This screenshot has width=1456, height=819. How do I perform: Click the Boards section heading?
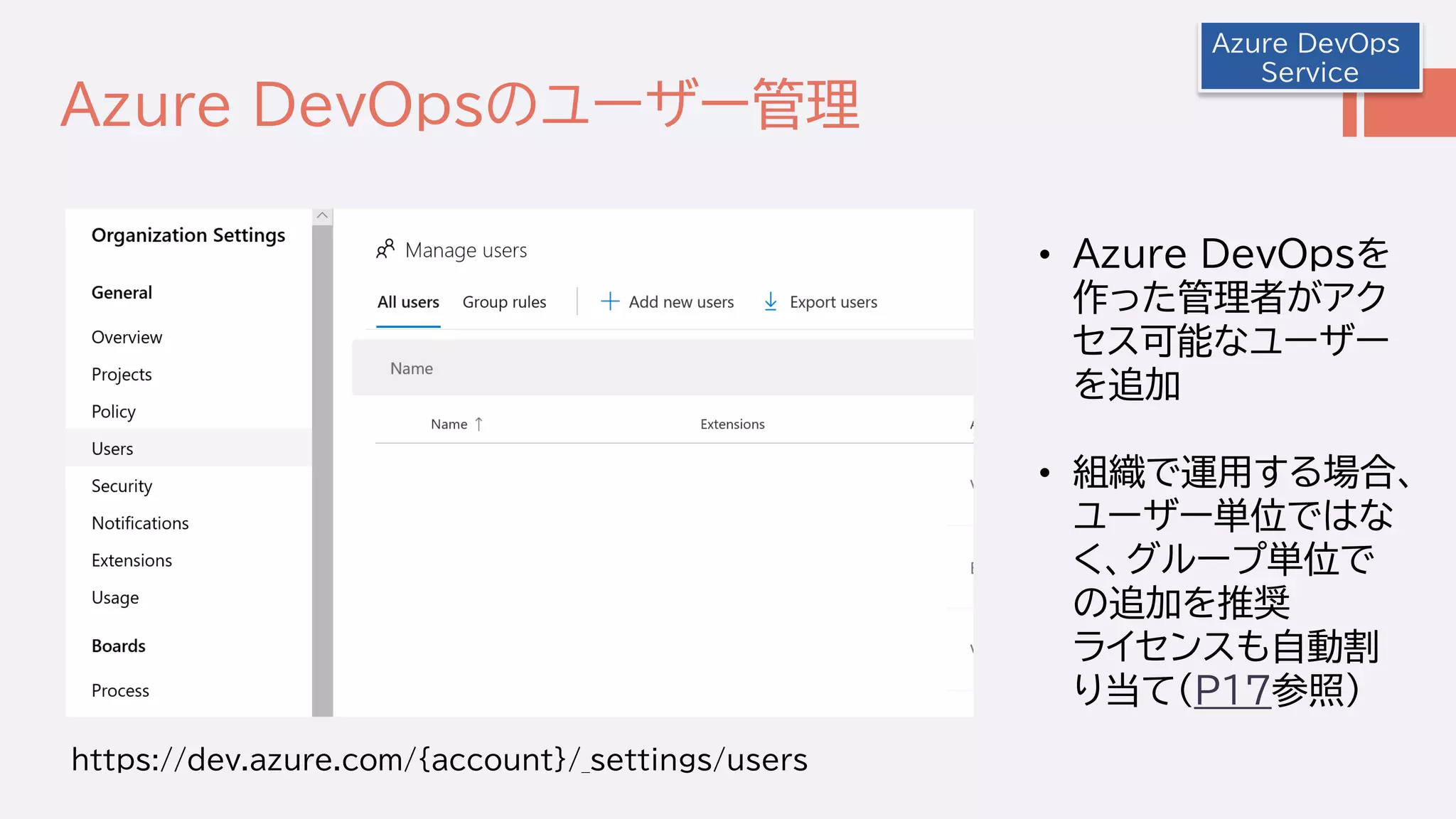118,646
